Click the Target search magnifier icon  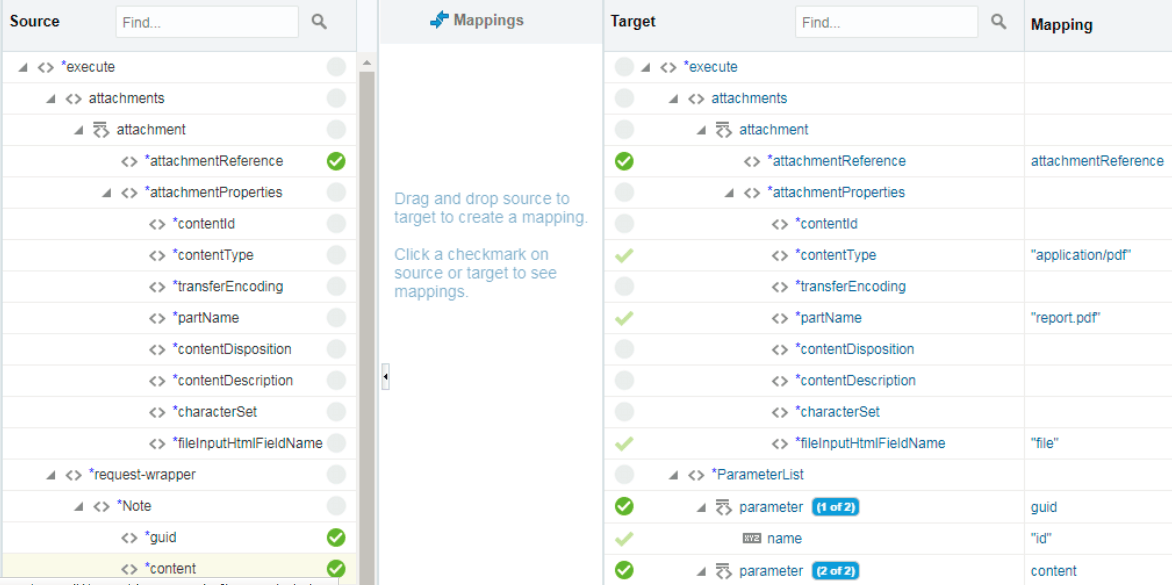click(x=999, y=21)
